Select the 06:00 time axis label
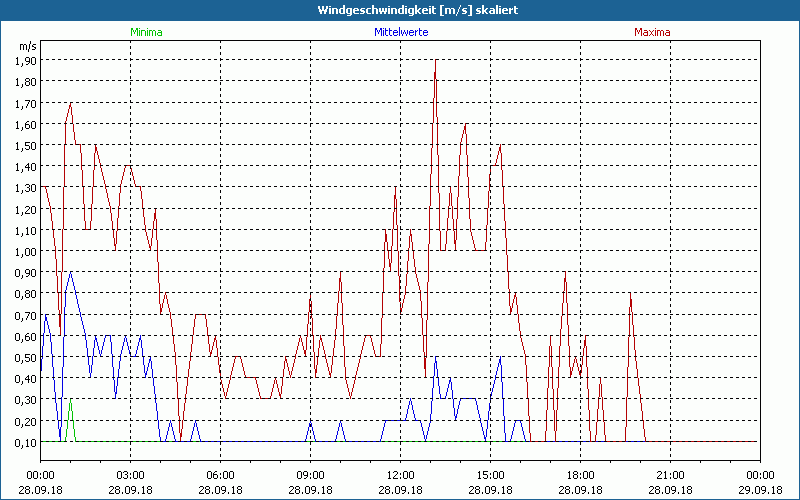Viewport: 800px width, 500px height. [220, 475]
